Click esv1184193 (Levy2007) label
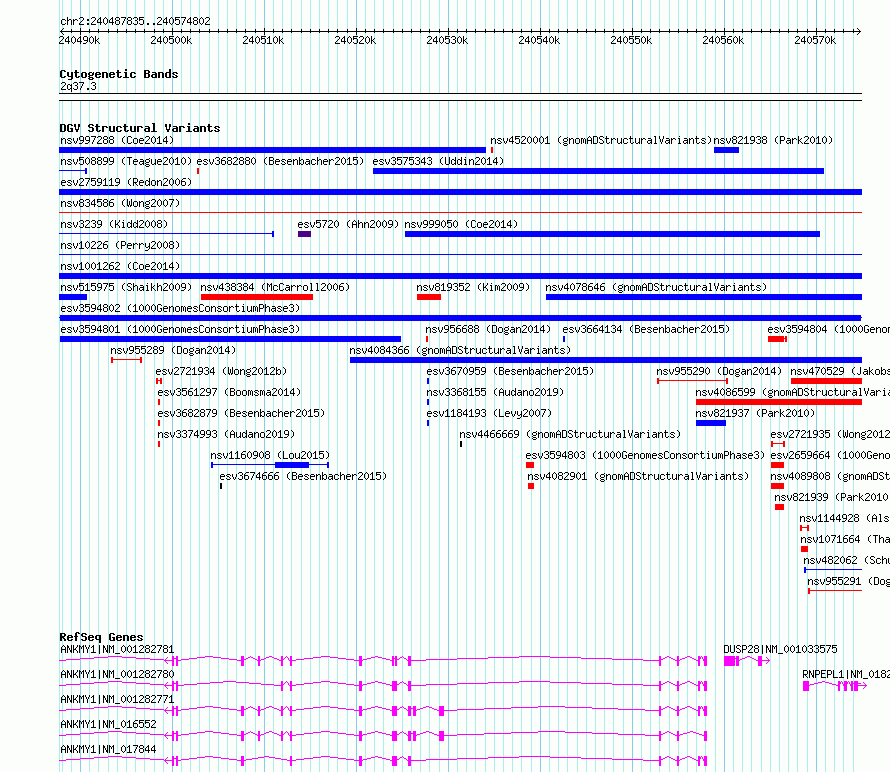This screenshot has width=890, height=772. (x=489, y=413)
